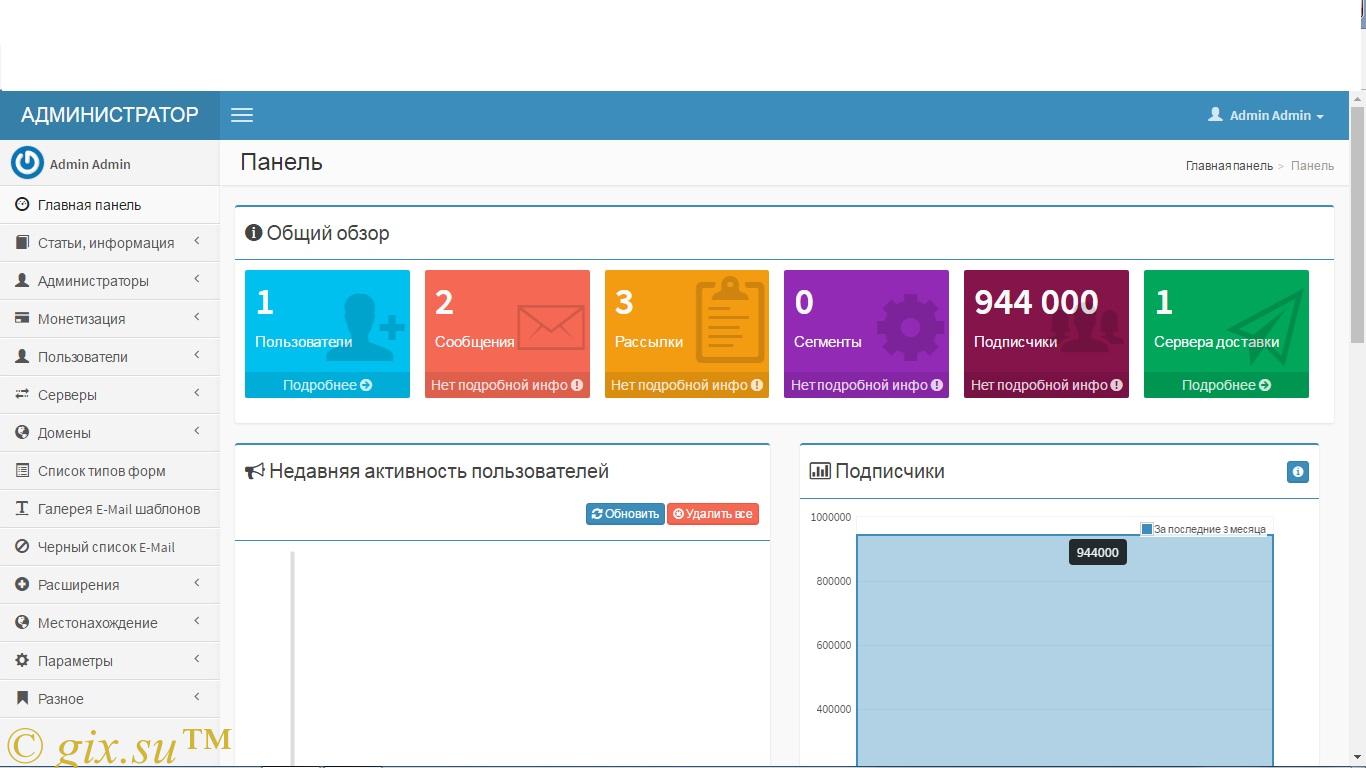Click the power avatar icon beside Admin Admin

coord(27,163)
